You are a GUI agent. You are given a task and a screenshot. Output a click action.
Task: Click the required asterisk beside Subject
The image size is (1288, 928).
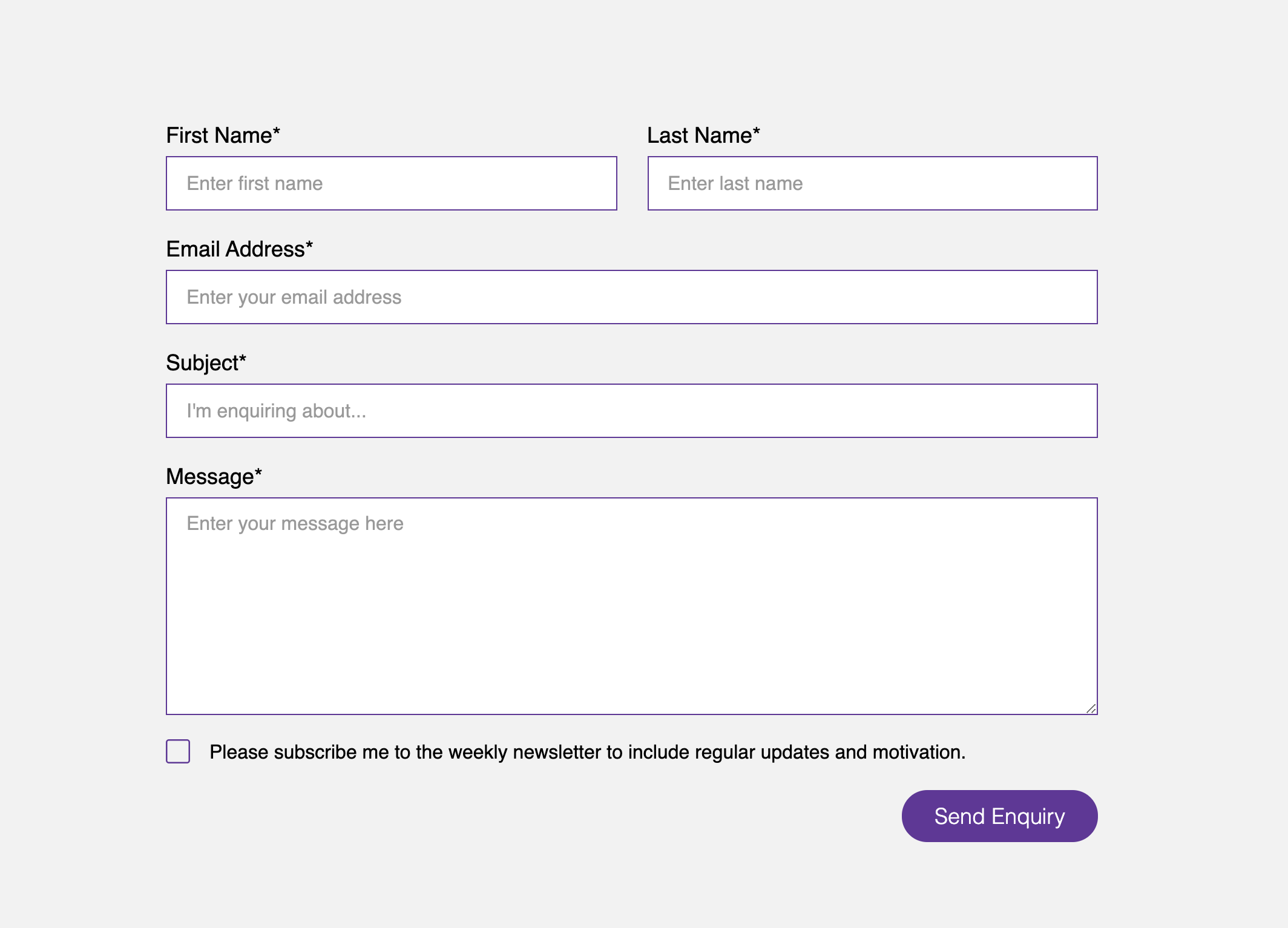pyautogui.click(x=243, y=359)
